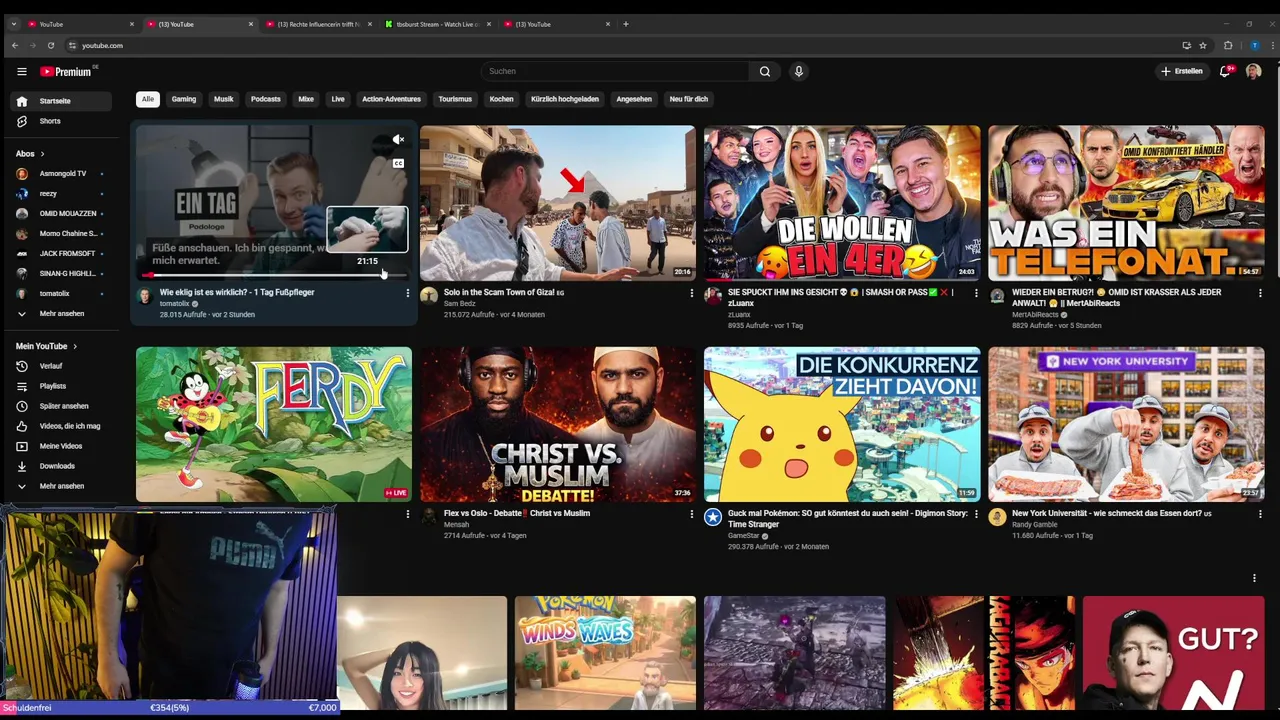Seek on the preview video progress bar
This screenshot has width=1280, height=720.
tap(273, 275)
